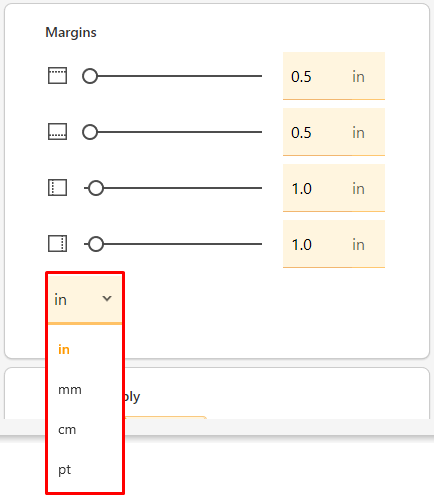Click the top margin slider handle

pyautogui.click(x=90, y=76)
